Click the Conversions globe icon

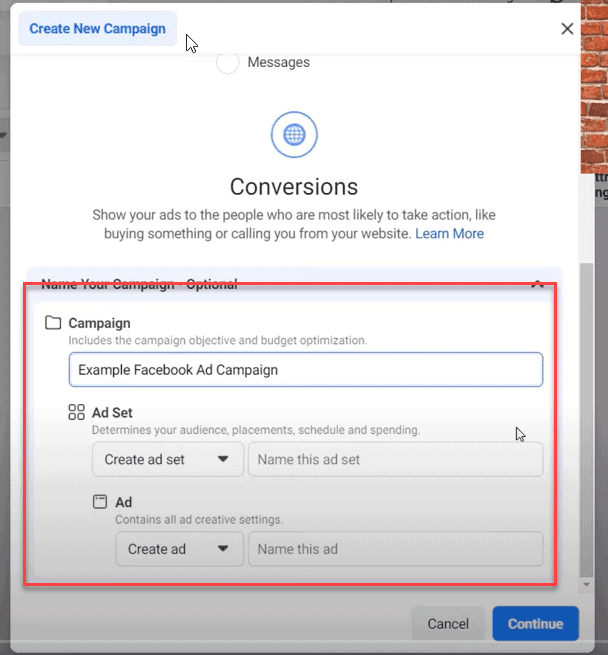point(294,135)
